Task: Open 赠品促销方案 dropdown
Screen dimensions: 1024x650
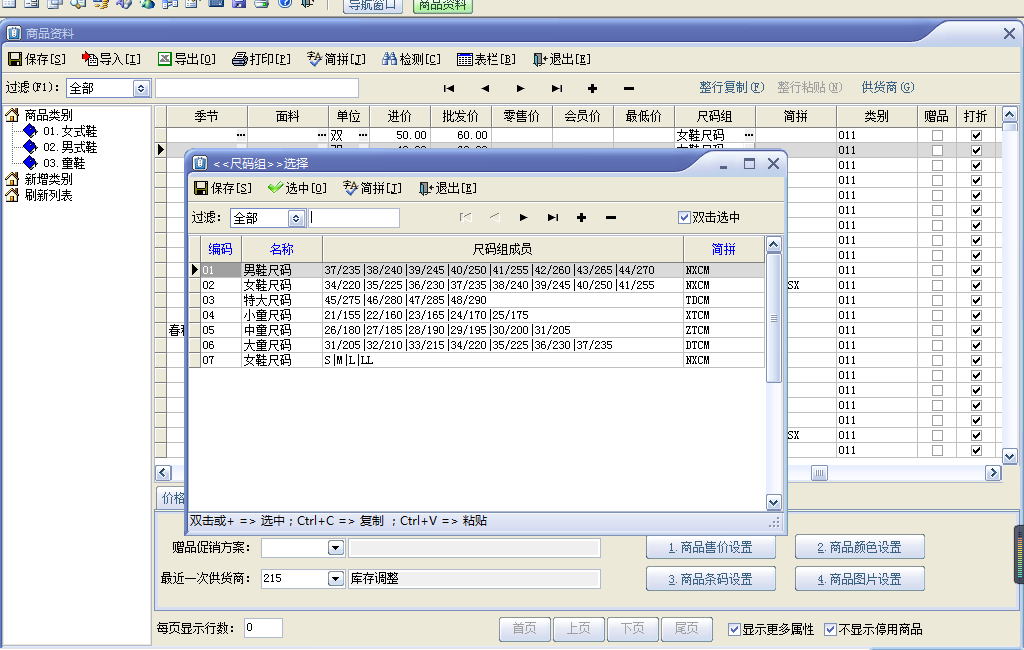Action: point(336,547)
